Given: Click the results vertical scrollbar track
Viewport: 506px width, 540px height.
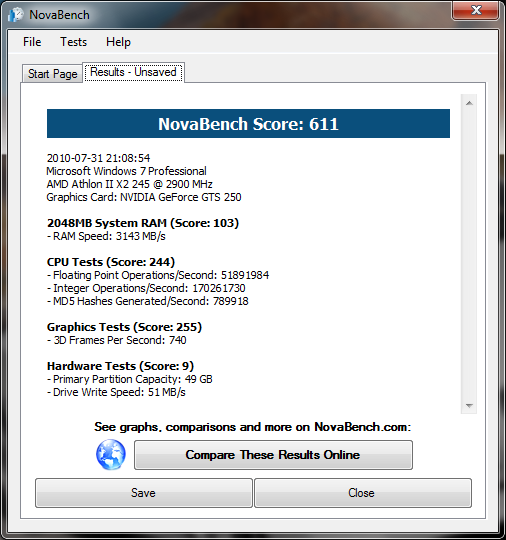Looking at the screenshot, I should coord(469,254).
